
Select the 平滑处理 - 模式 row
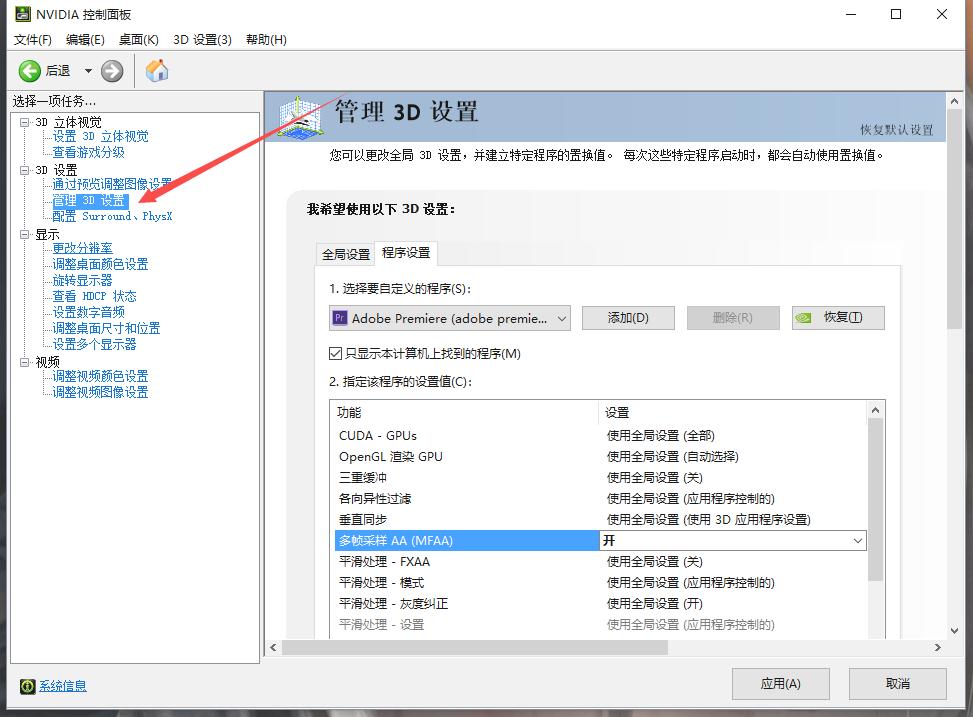[600, 583]
